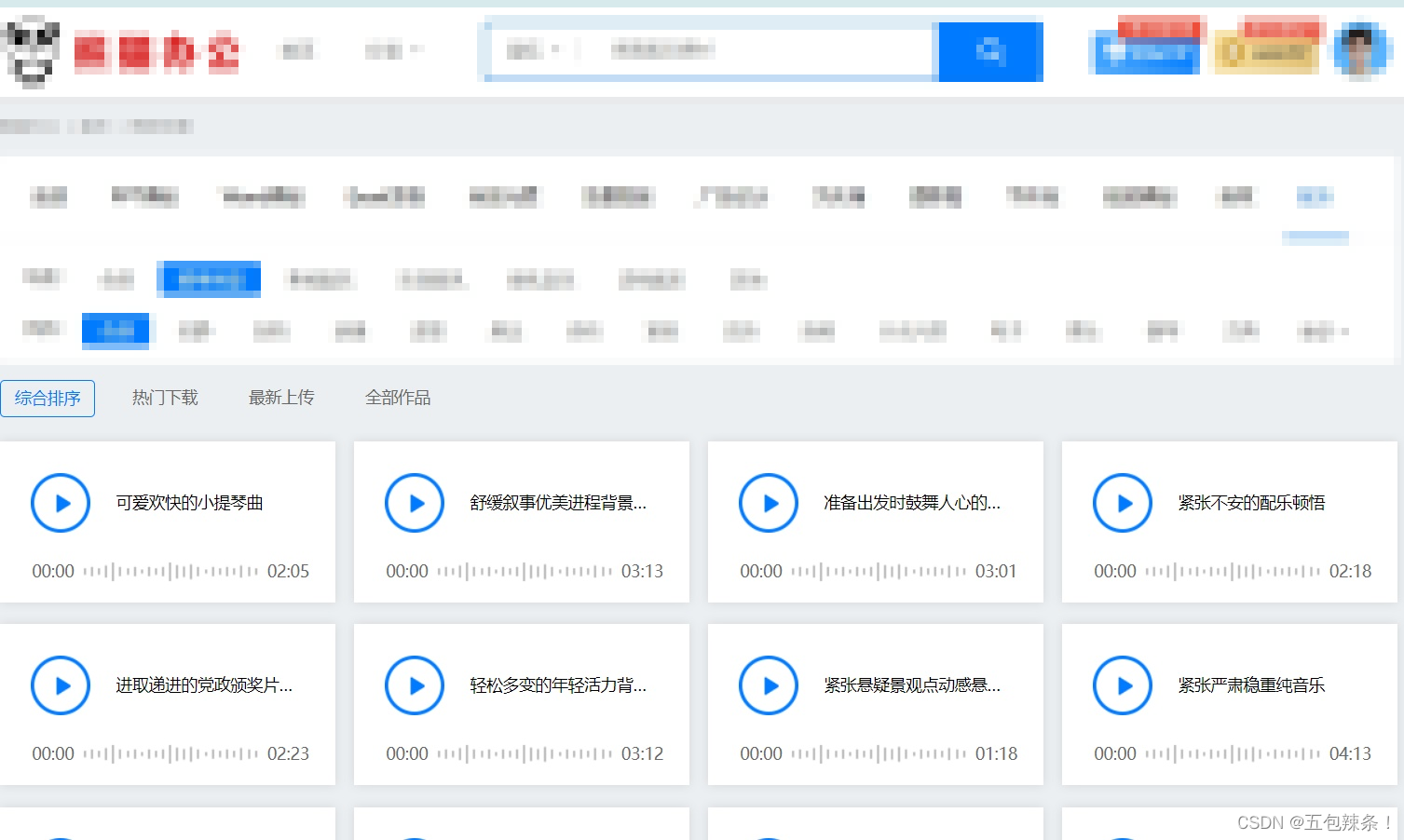Click the 02:18 duration label
This screenshot has width=1404, height=840.
(1350, 571)
